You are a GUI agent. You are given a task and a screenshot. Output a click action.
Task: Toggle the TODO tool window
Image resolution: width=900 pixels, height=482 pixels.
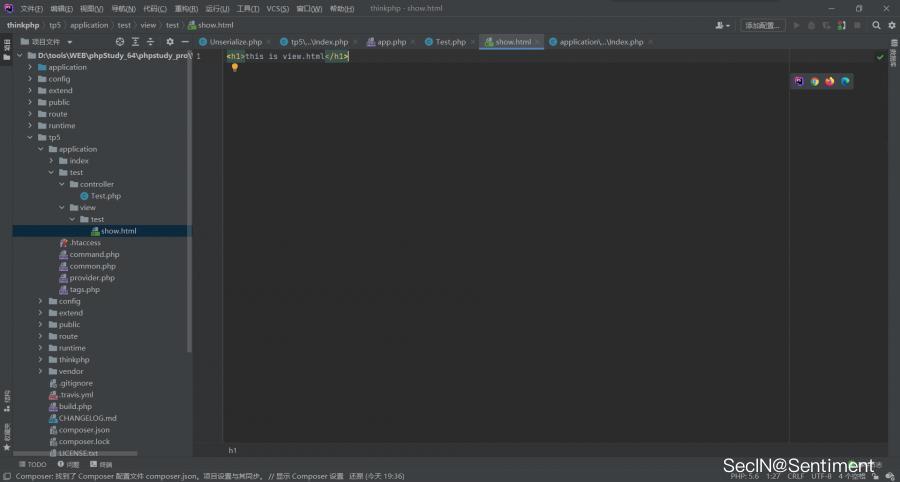point(32,464)
